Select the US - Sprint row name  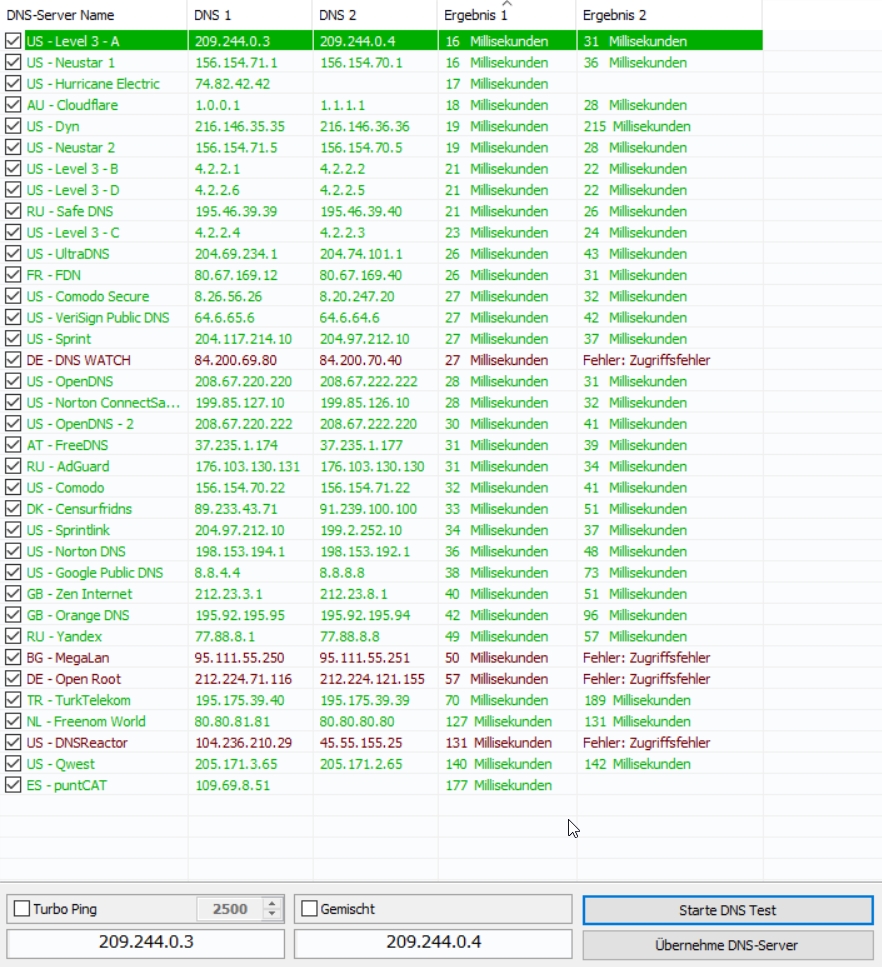click(x=59, y=339)
